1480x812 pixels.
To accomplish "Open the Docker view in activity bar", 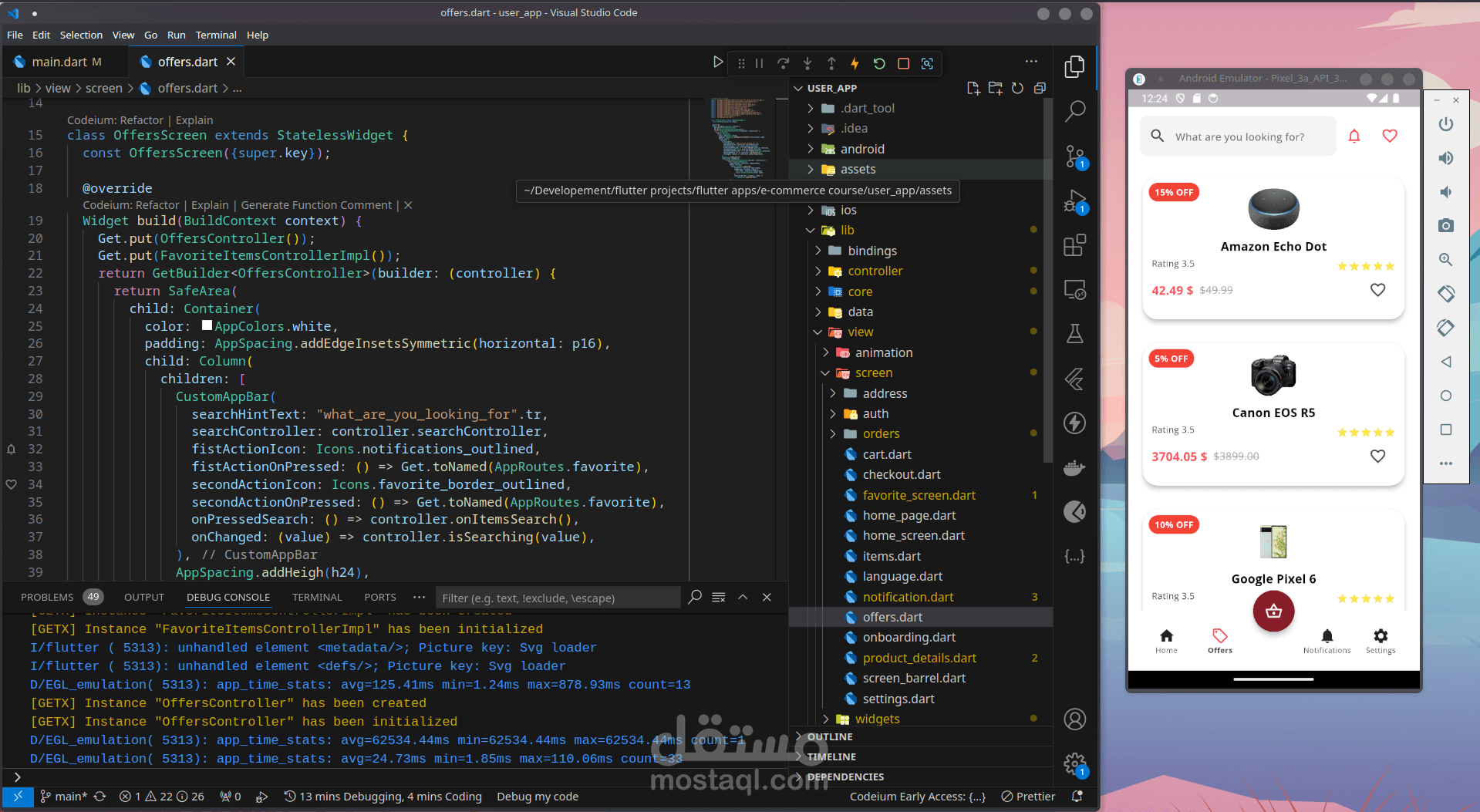I will coord(1074,468).
